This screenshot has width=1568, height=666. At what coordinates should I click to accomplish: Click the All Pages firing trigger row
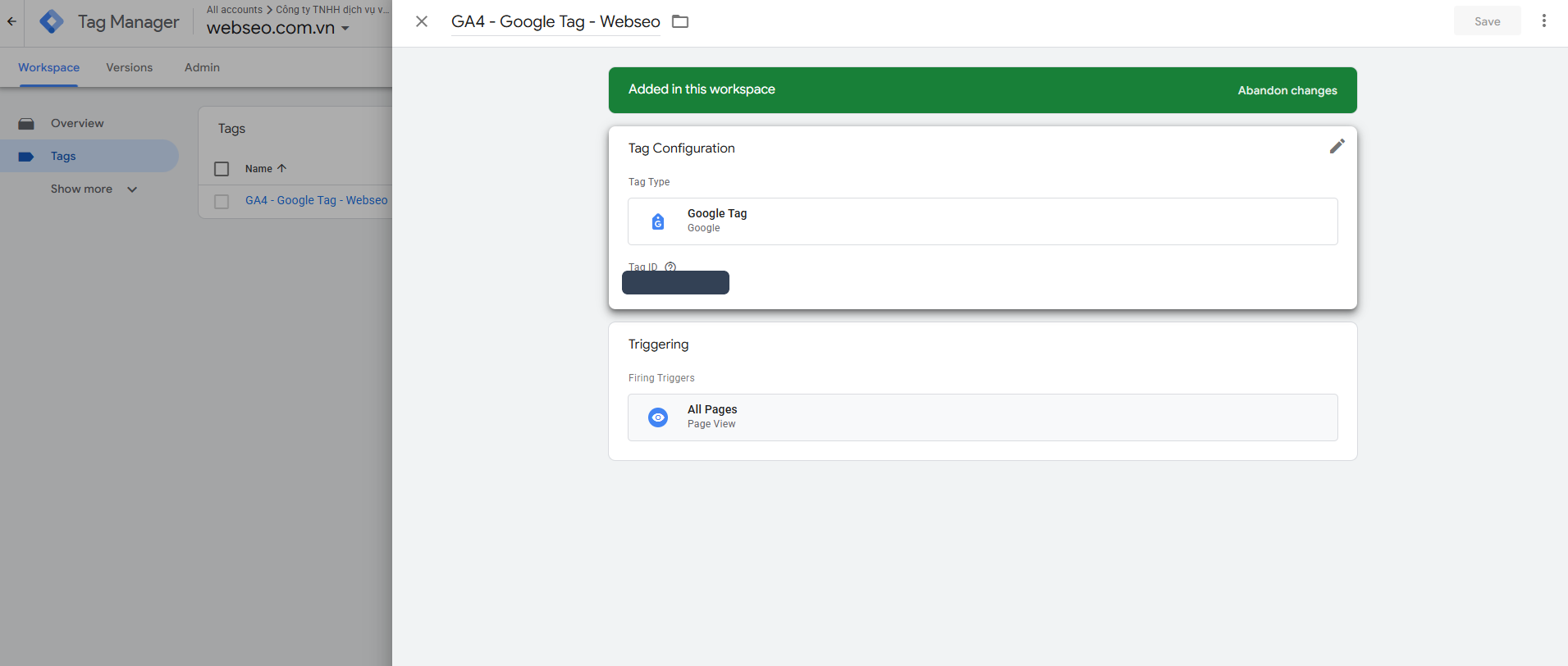982,417
